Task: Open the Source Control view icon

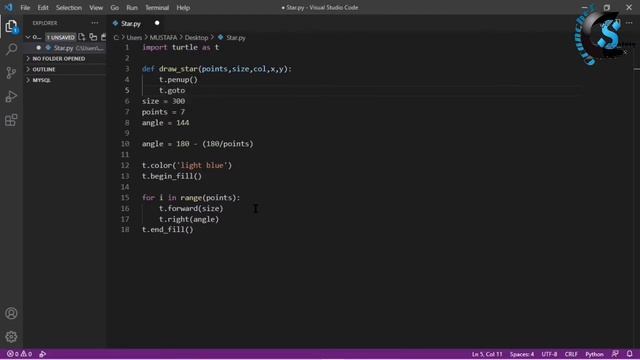Action: (x=11, y=73)
